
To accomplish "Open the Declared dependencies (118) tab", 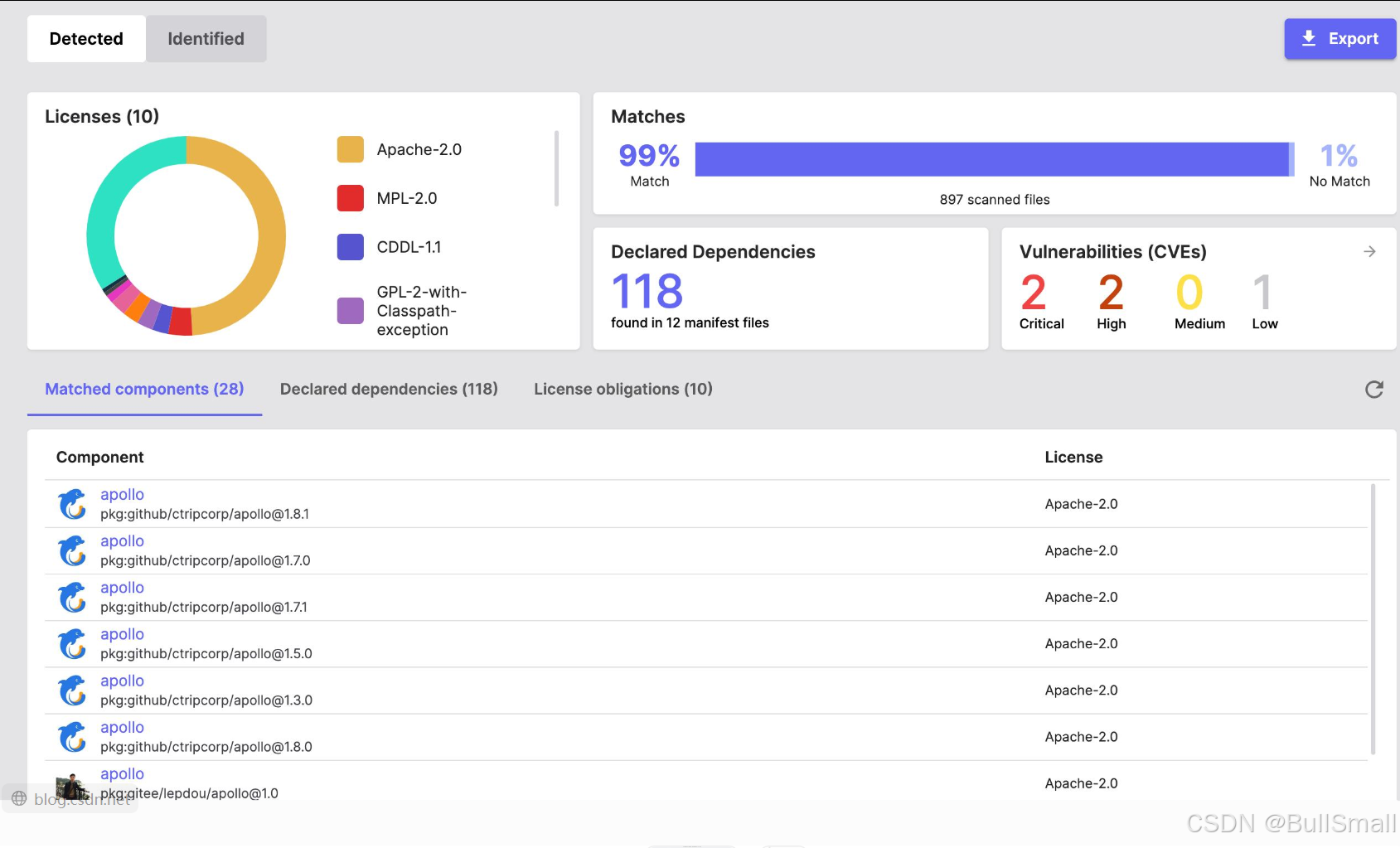I will pyautogui.click(x=389, y=389).
